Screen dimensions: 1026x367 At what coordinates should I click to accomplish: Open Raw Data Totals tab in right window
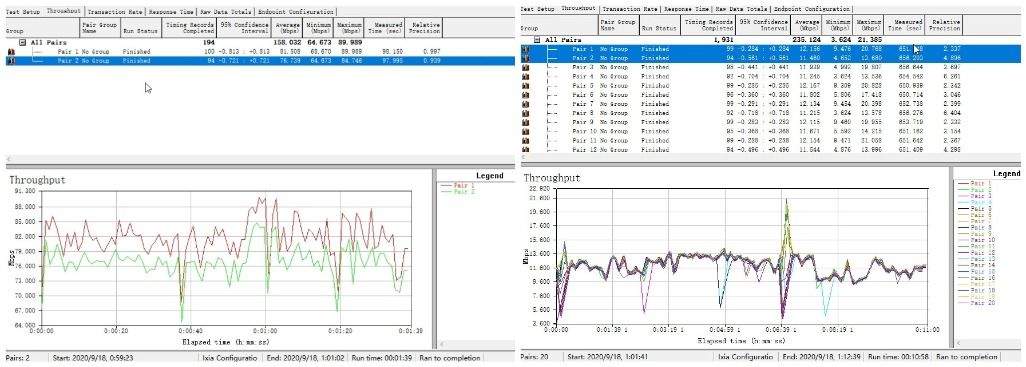coord(741,9)
